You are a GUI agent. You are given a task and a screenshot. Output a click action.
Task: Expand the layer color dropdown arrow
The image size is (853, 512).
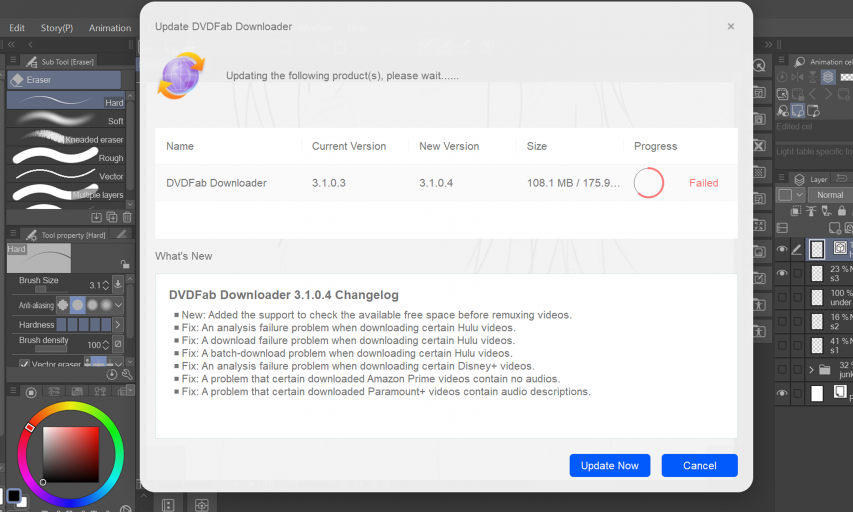pos(799,195)
